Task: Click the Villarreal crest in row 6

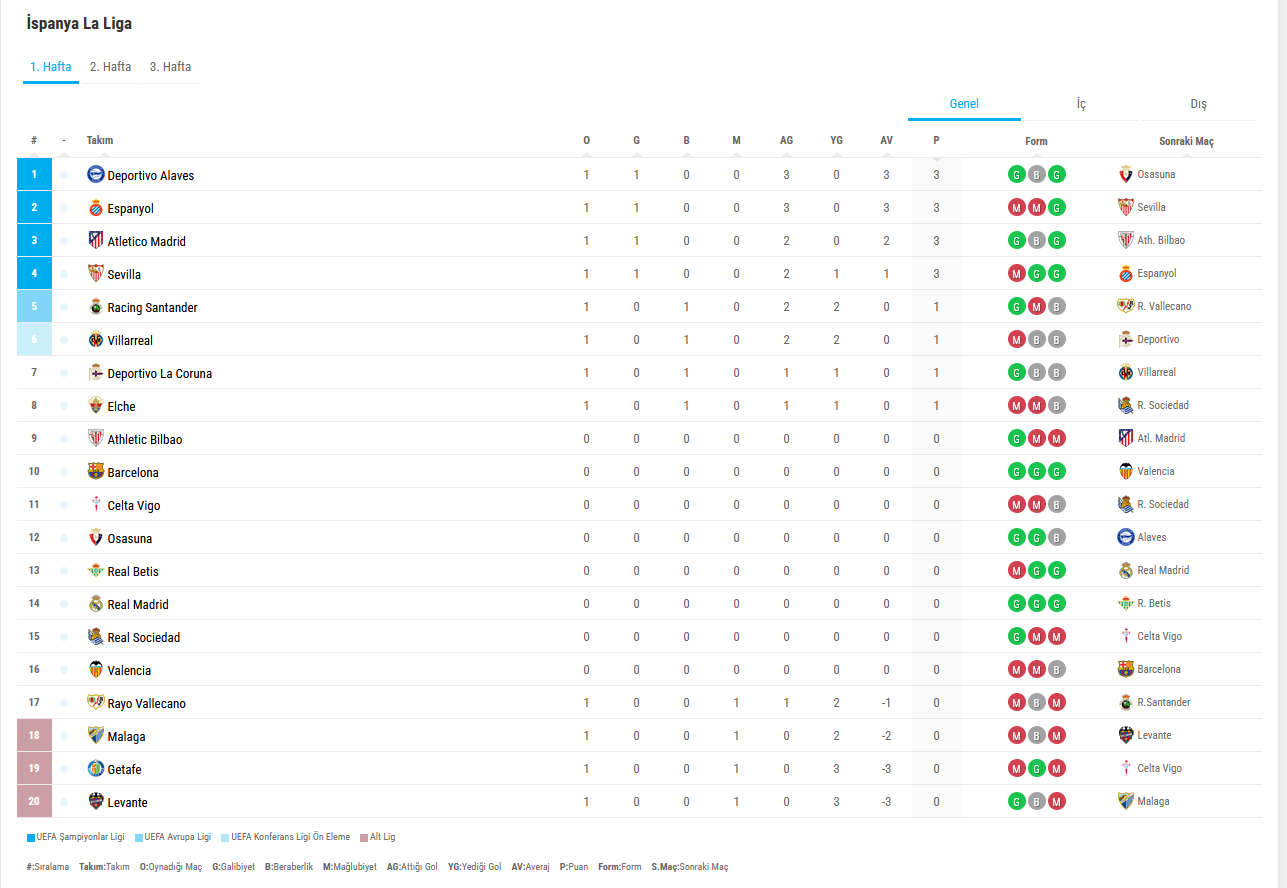Action: coord(96,339)
